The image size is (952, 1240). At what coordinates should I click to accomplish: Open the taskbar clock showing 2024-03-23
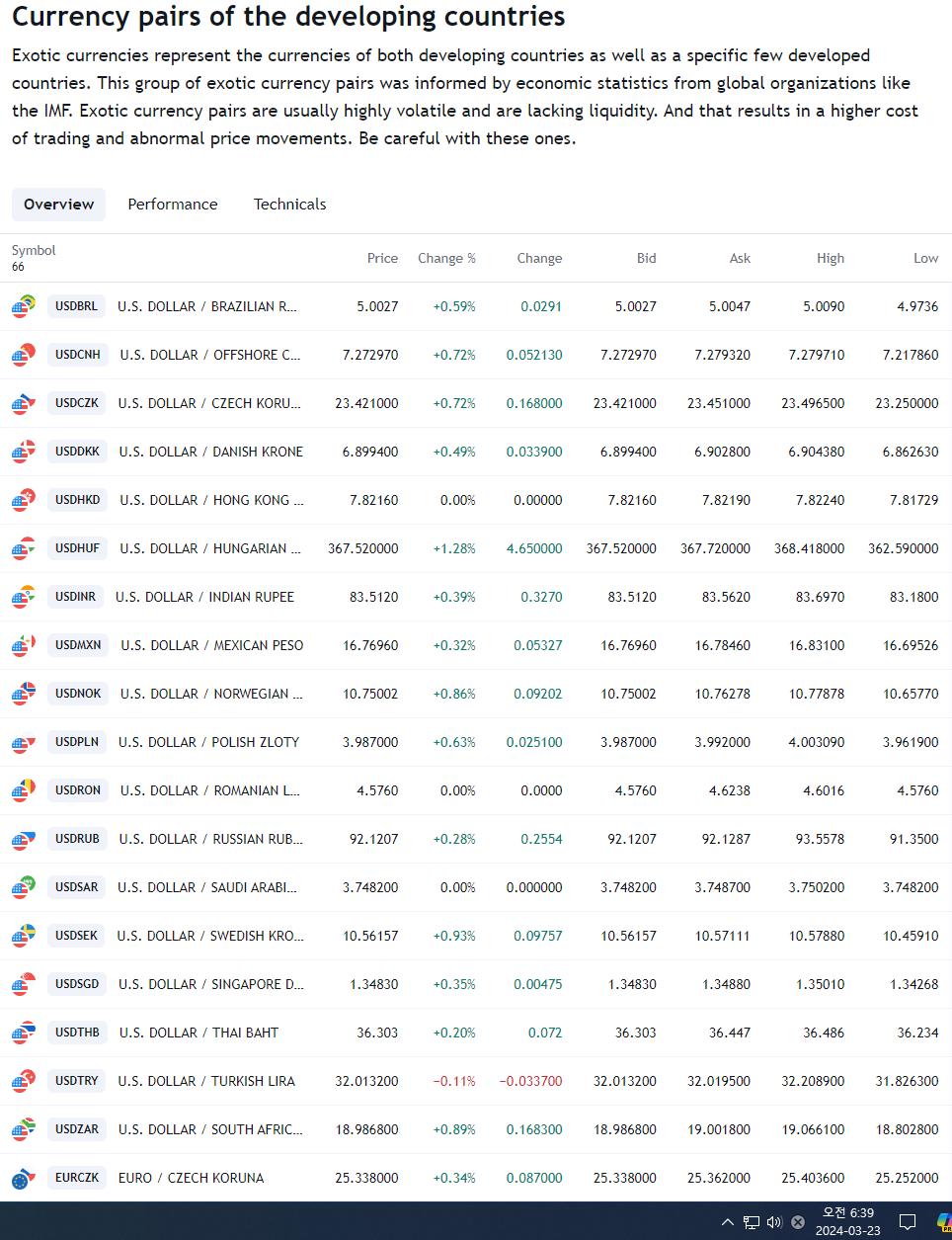tap(848, 1221)
